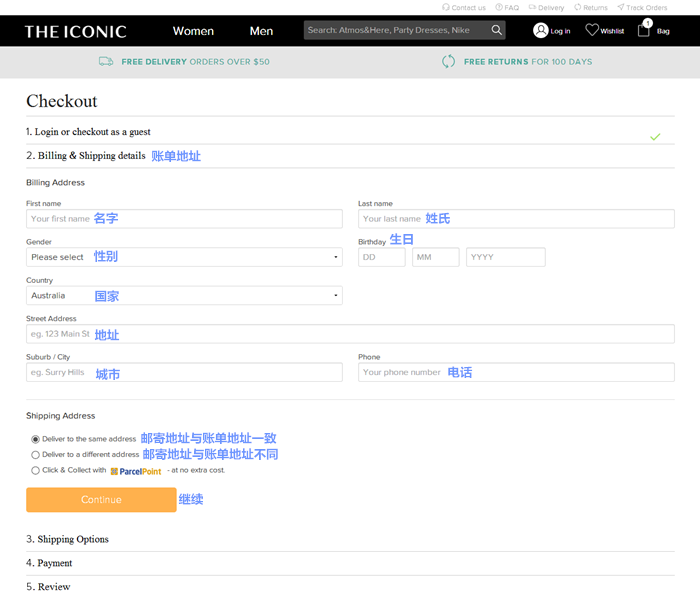Screen dimensions: 700x594
Task: Click in the First name field
Action: [184, 219]
